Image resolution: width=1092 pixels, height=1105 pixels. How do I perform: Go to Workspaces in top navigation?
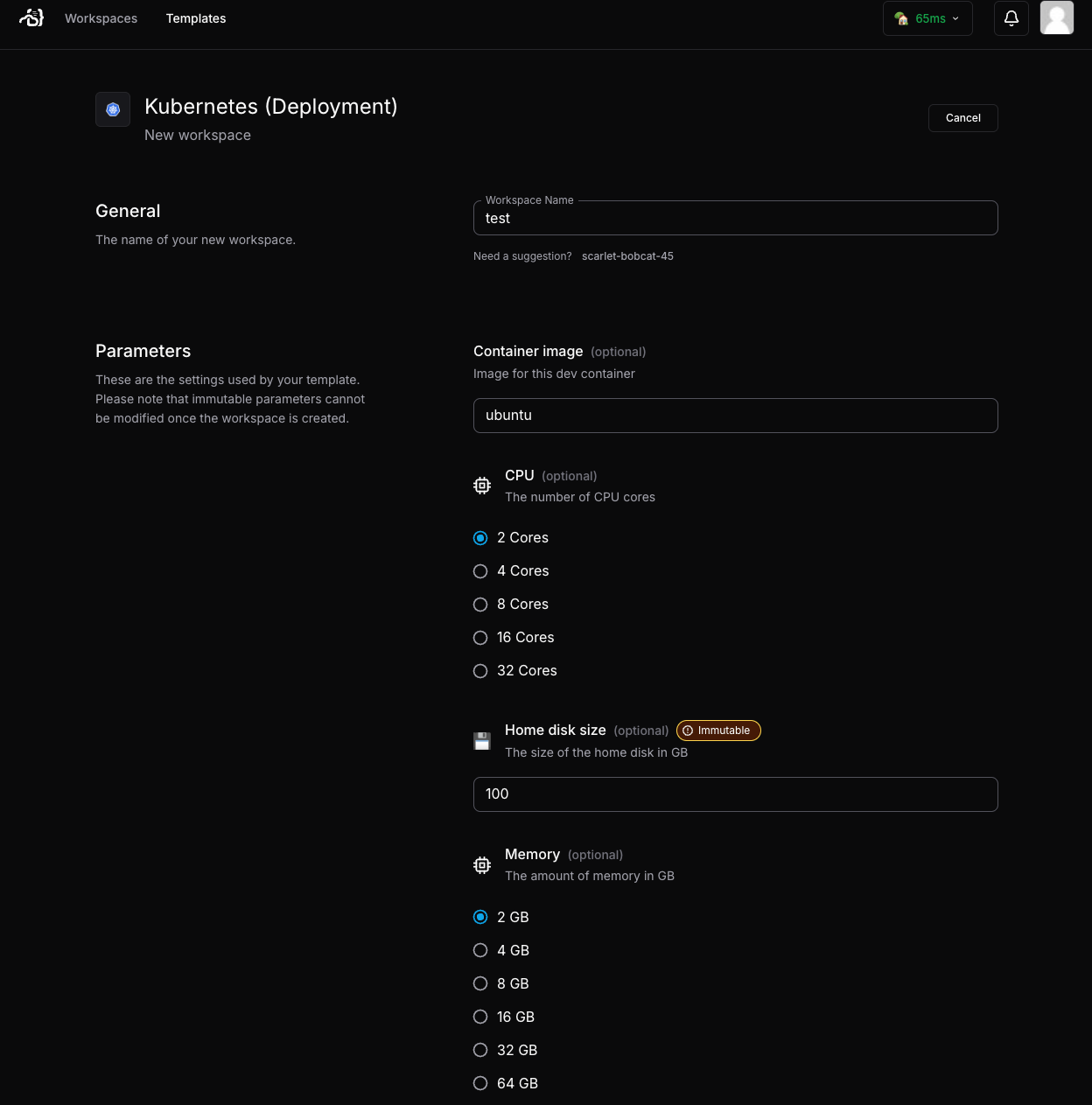101,18
